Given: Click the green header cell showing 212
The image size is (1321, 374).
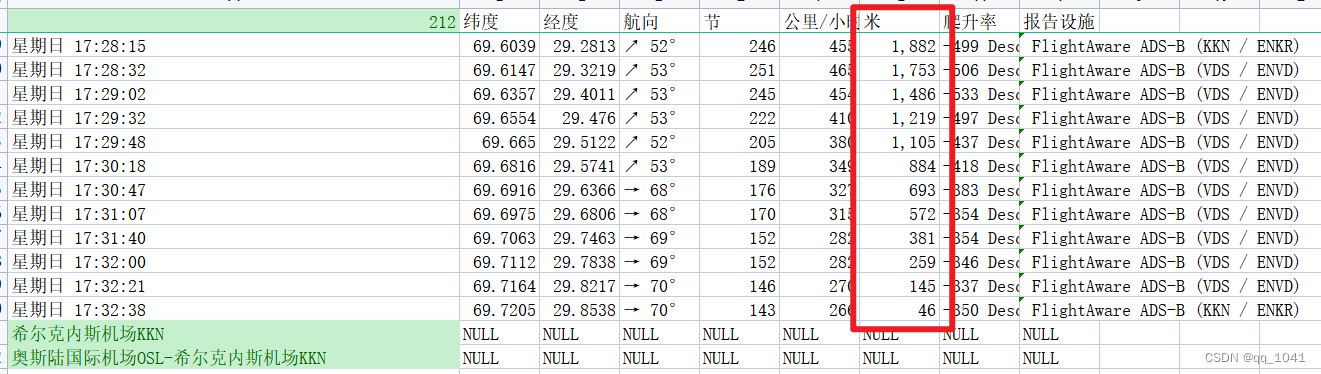Looking at the screenshot, I should tap(234, 21).
